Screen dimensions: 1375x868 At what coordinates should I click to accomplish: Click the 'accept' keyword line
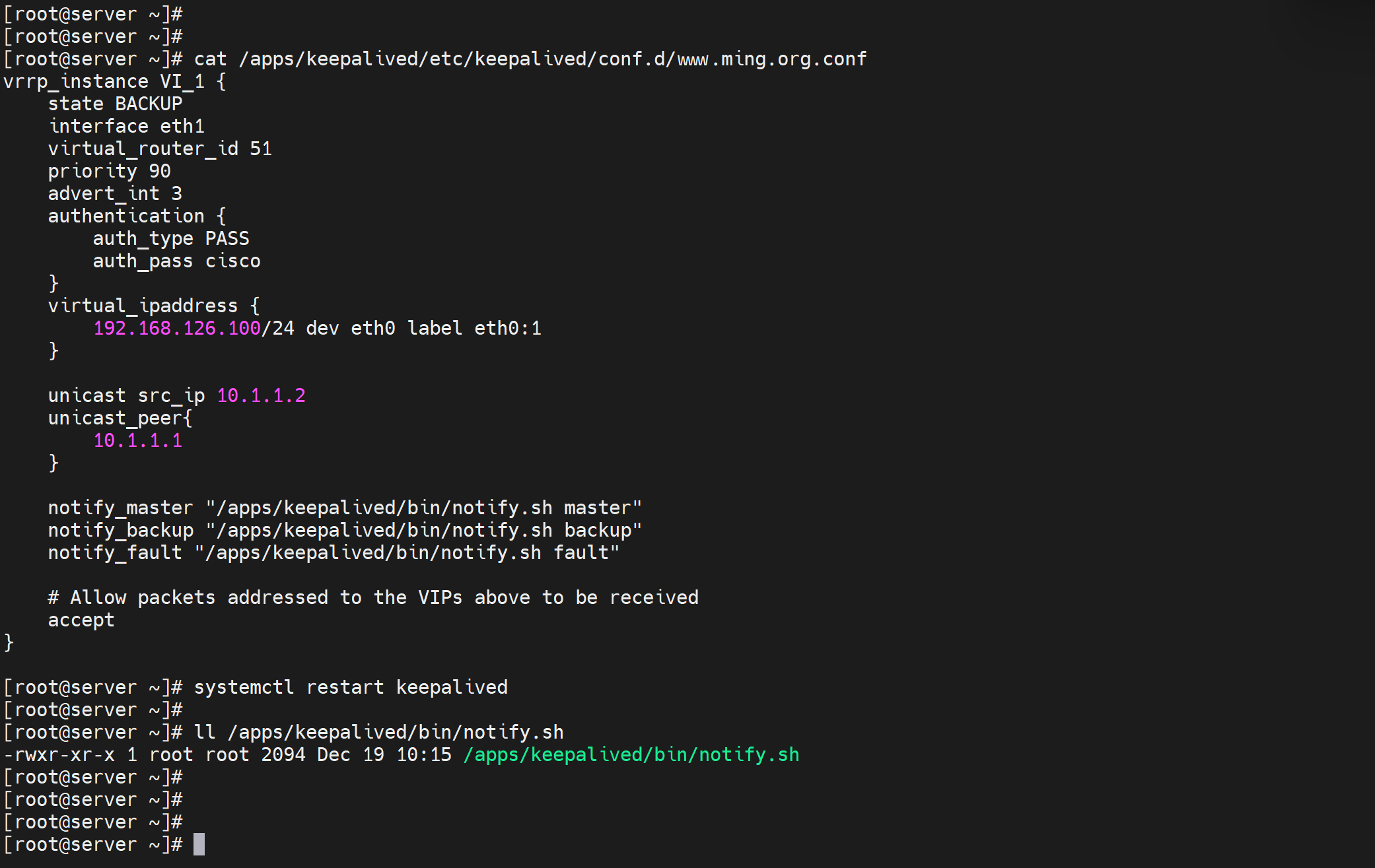click(81, 620)
